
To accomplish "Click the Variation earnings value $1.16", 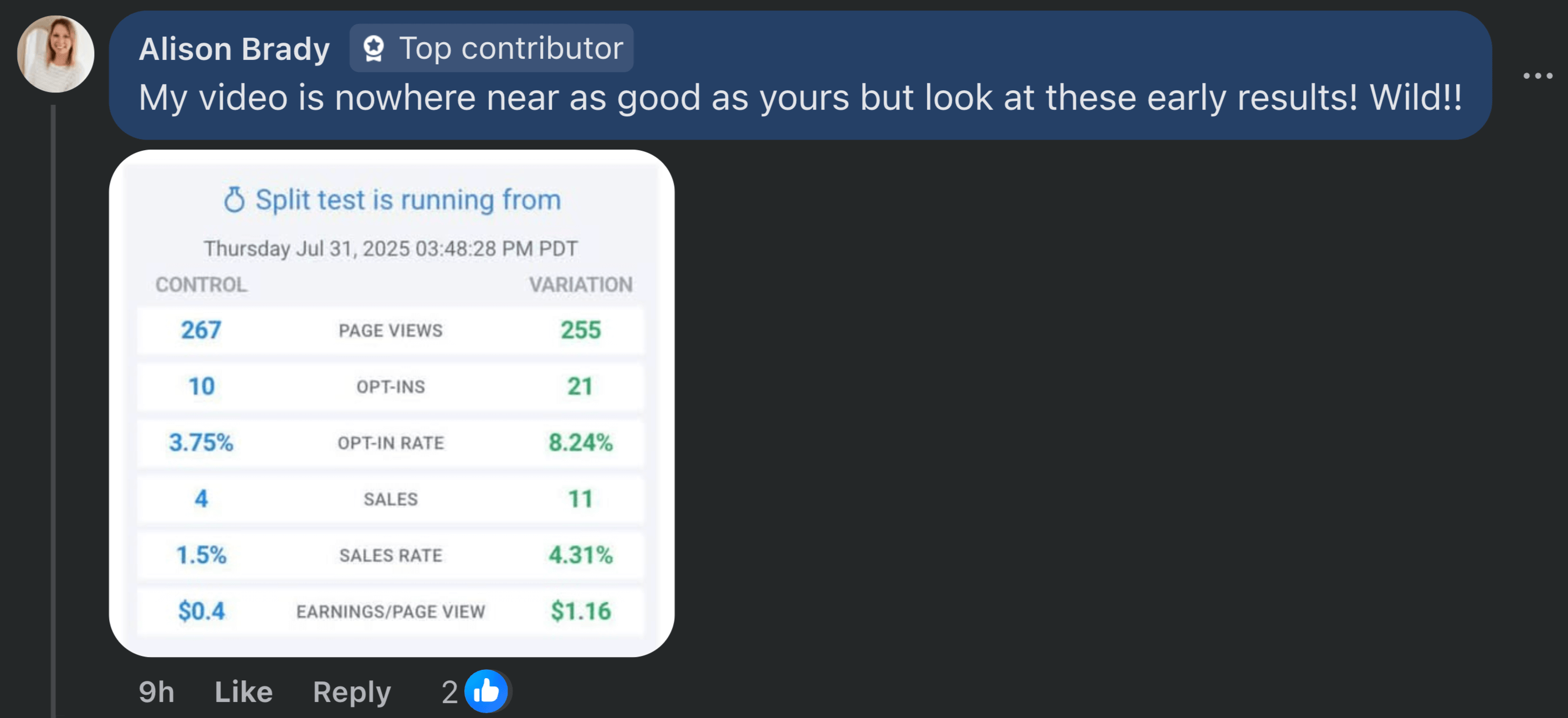I will [580, 611].
